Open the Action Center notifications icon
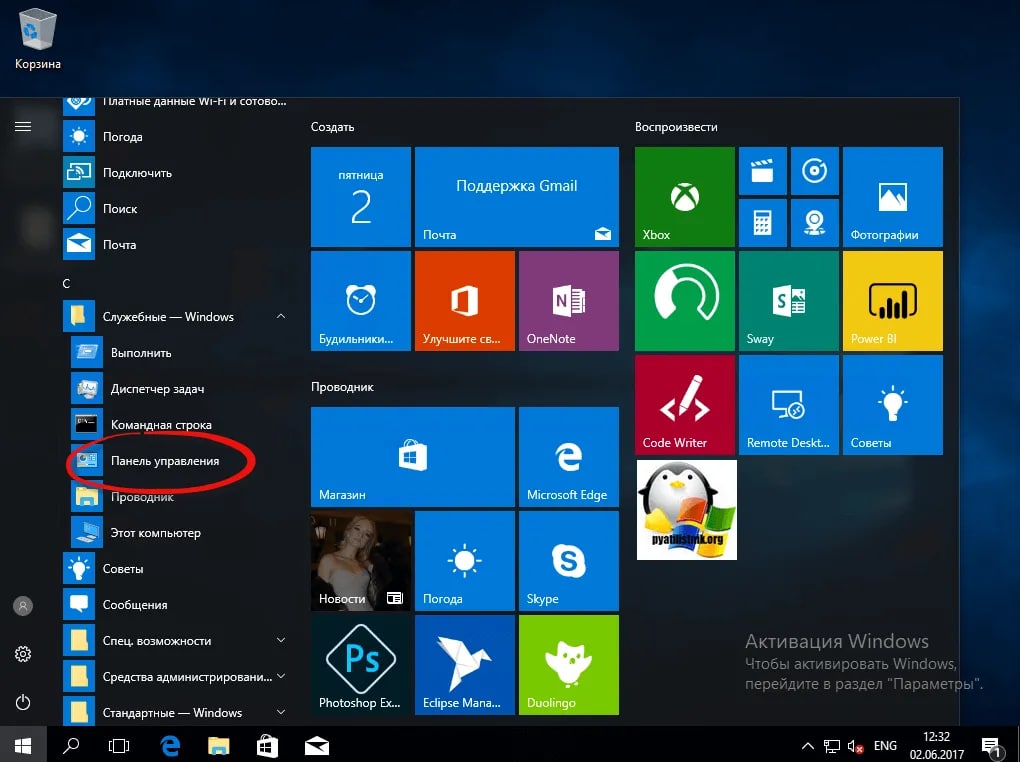This screenshot has height=762, width=1020. [991, 747]
